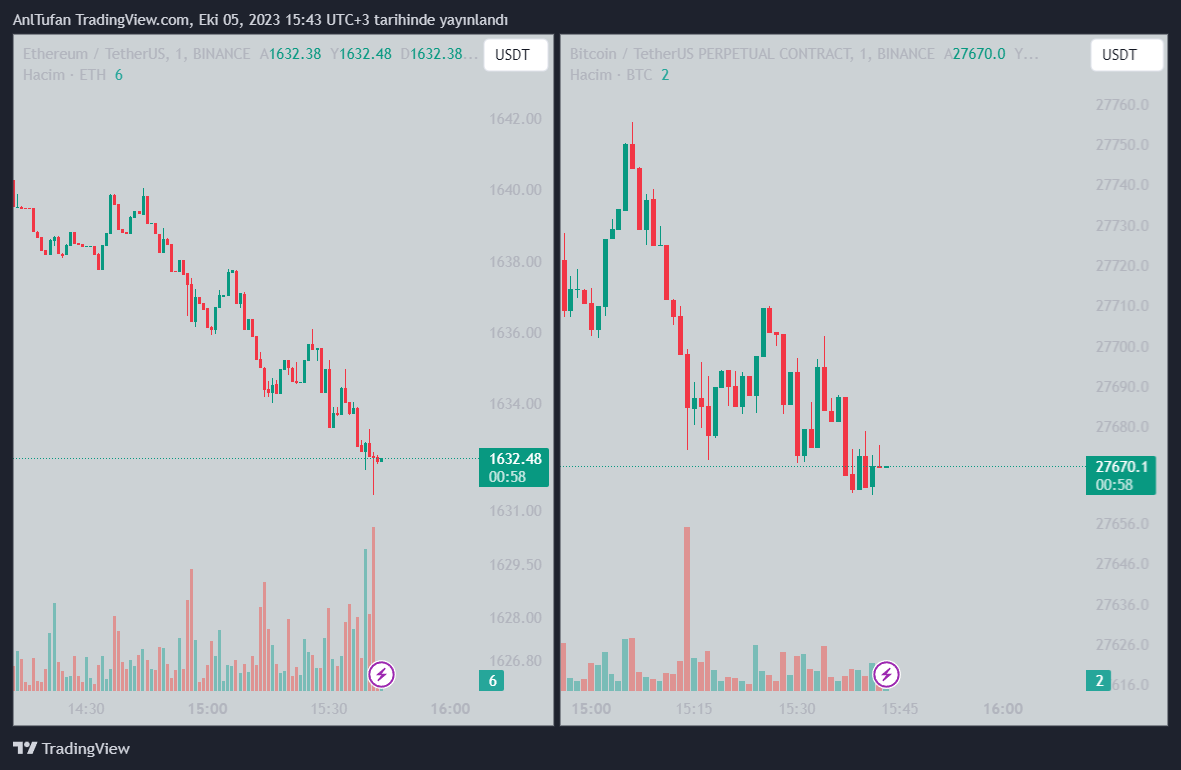1181x770 pixels.
Task: Click the green 1632.48 current price label
Action: point(514,467)
